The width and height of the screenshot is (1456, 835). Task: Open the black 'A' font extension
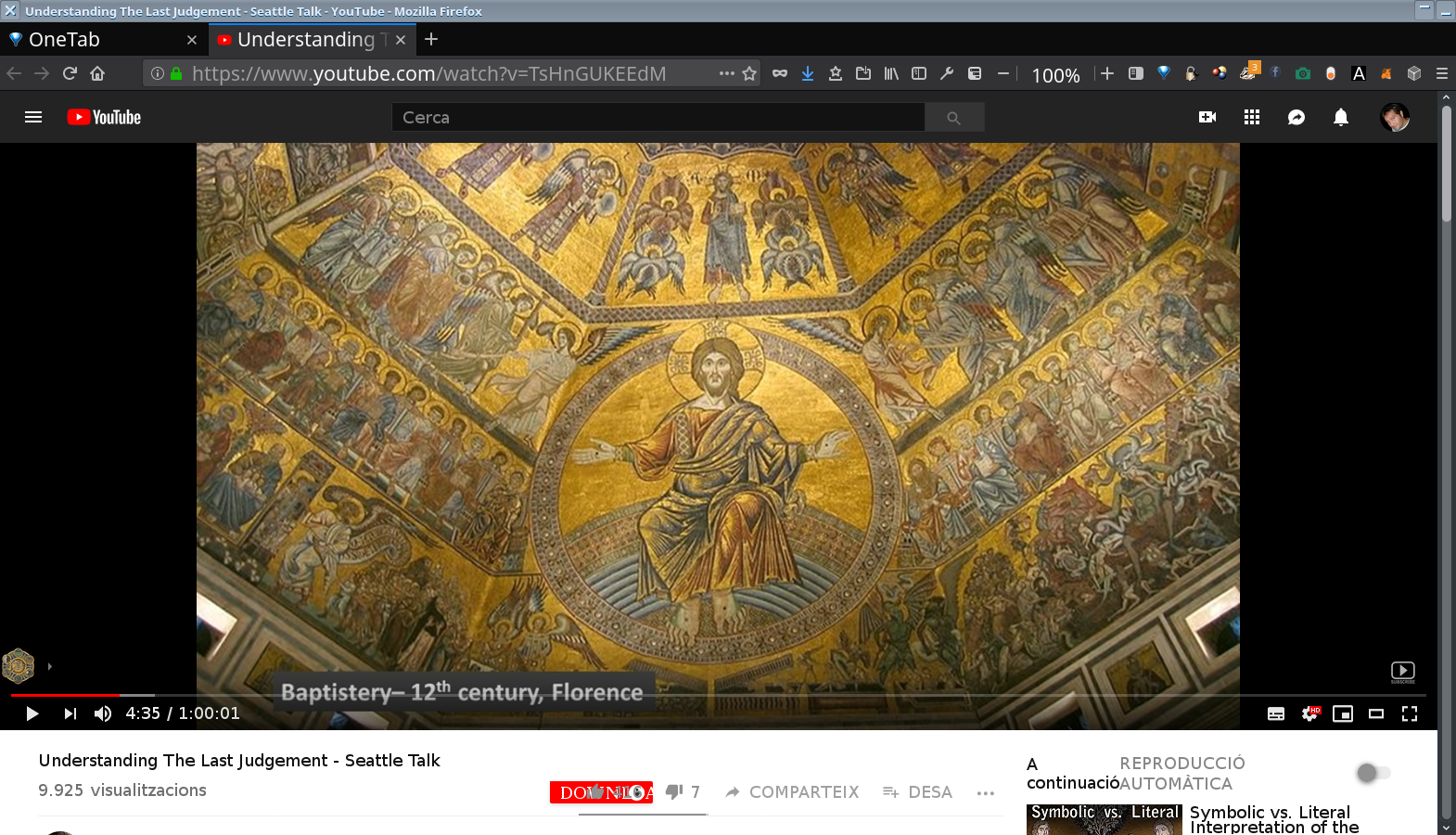click(1359, 73)
